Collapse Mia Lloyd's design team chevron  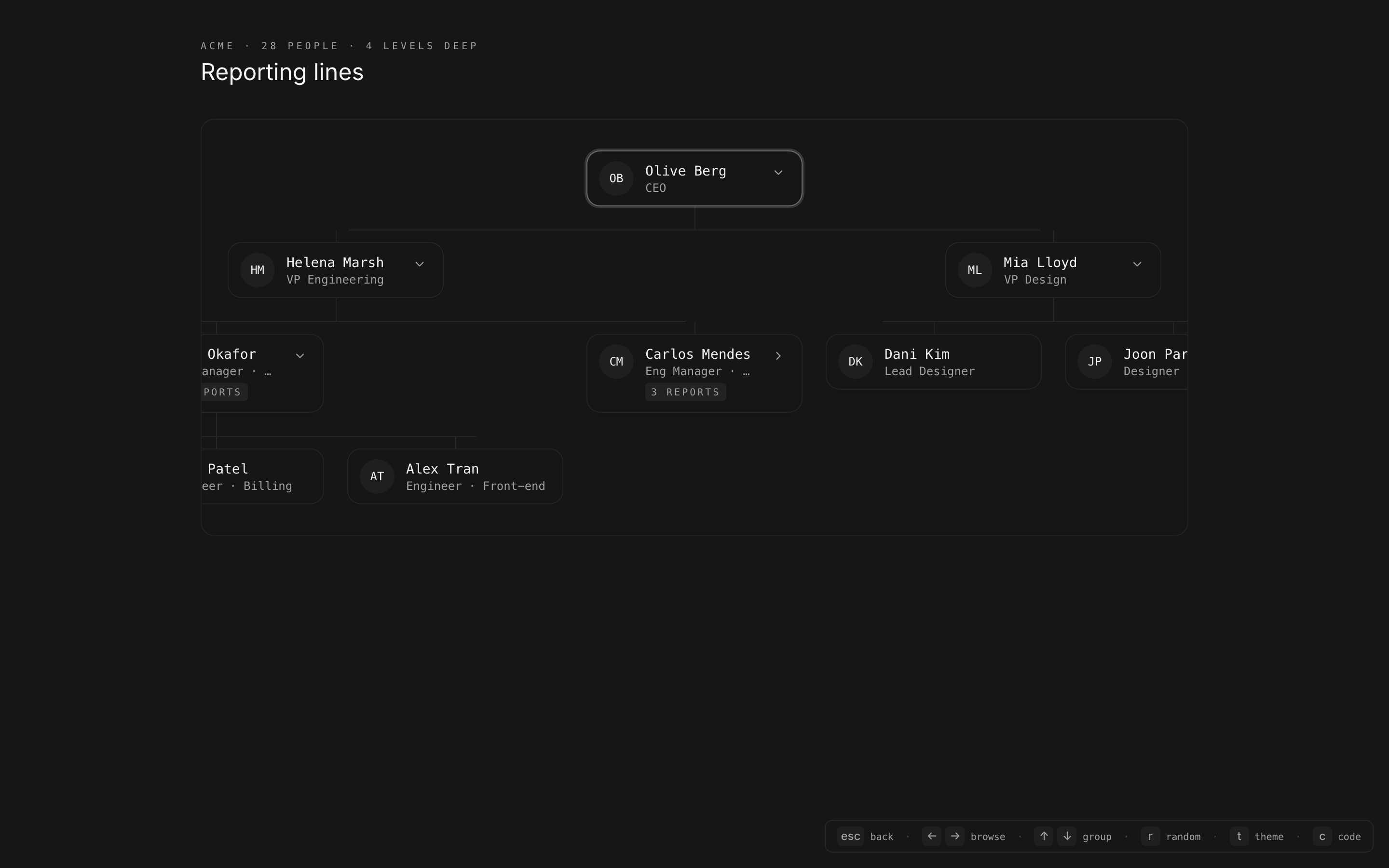coord(1137,264)
